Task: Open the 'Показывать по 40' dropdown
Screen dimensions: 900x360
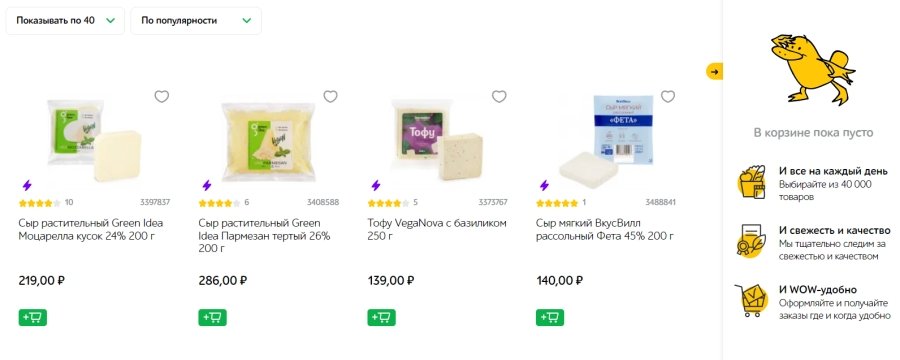Action: (65, 21)
